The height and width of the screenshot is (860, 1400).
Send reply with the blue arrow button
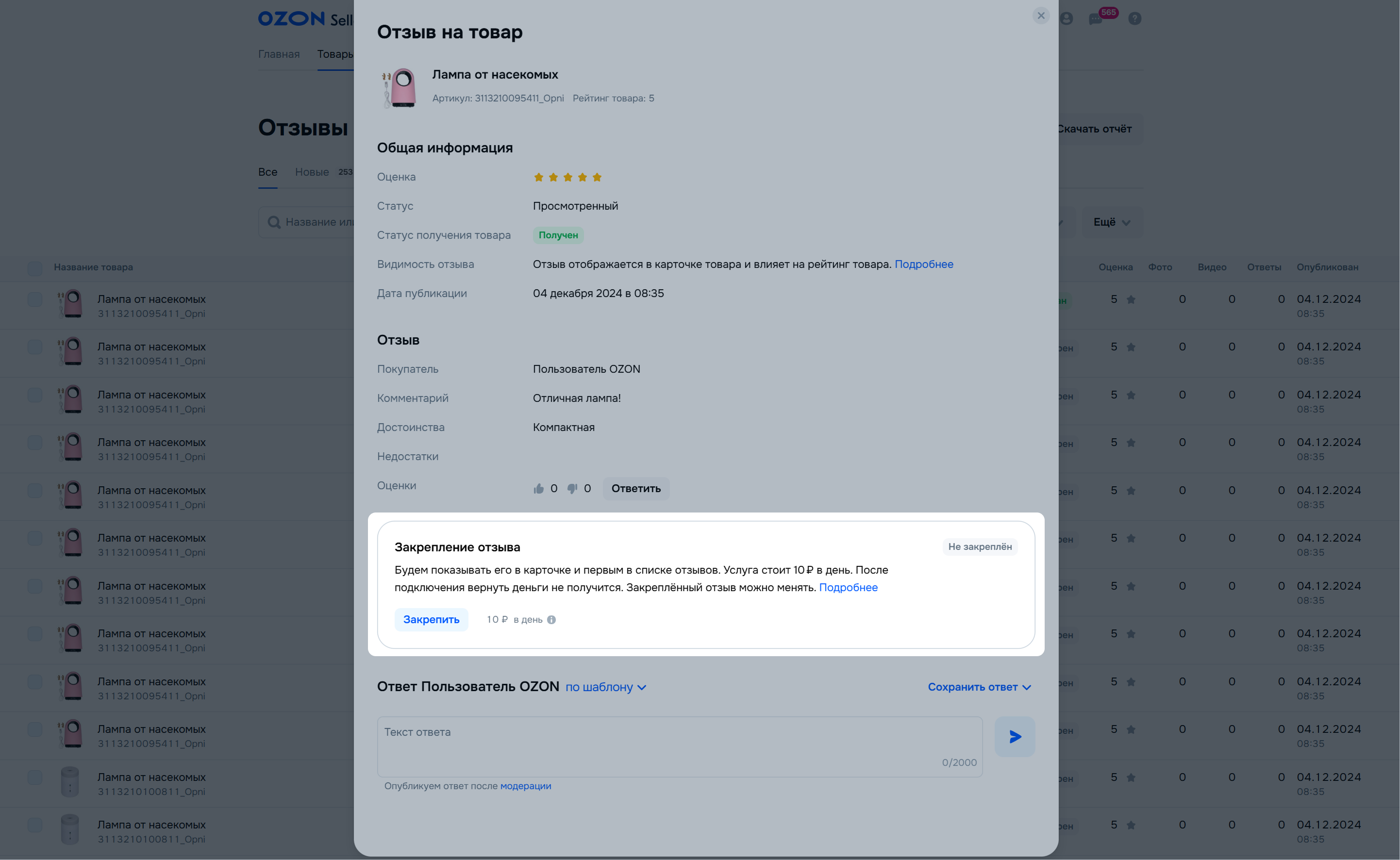click(x=1014, y=737)
